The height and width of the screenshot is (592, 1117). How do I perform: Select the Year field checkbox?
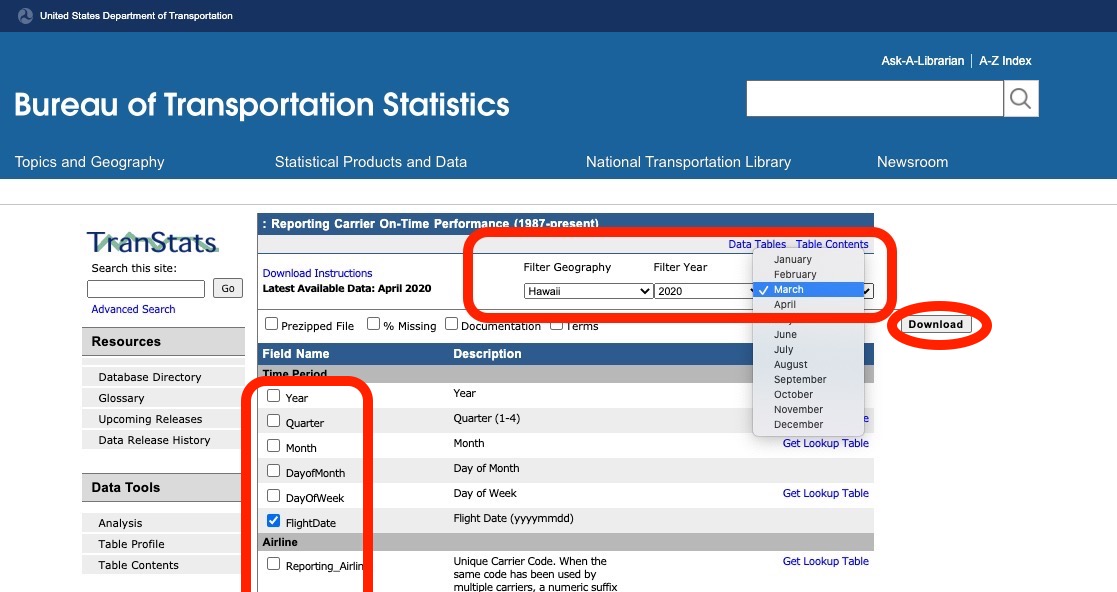pos(274,396)
